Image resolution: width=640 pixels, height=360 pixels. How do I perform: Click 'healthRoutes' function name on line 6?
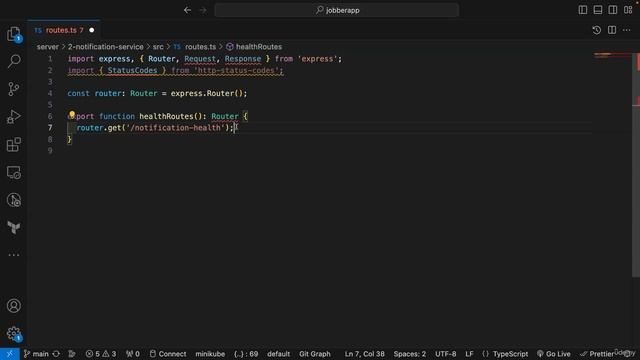pyautogui.click(x=166, y=117)
